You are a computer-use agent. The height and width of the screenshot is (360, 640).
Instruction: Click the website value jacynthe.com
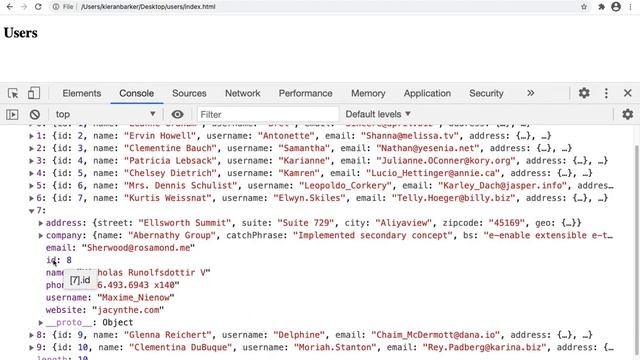click(x=128, y=310)
